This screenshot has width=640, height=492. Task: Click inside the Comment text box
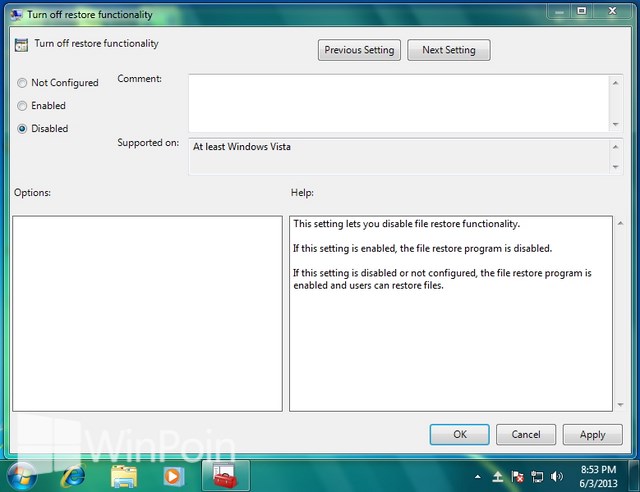(399, 103)
